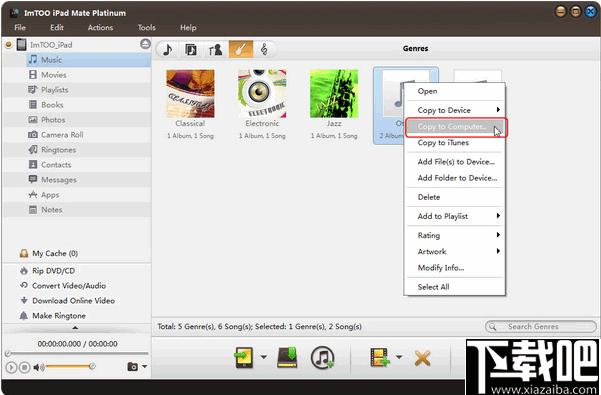Click the camera snapshot icon
Viewport: 601px width, 395px height.
click(x=133, y=367)
